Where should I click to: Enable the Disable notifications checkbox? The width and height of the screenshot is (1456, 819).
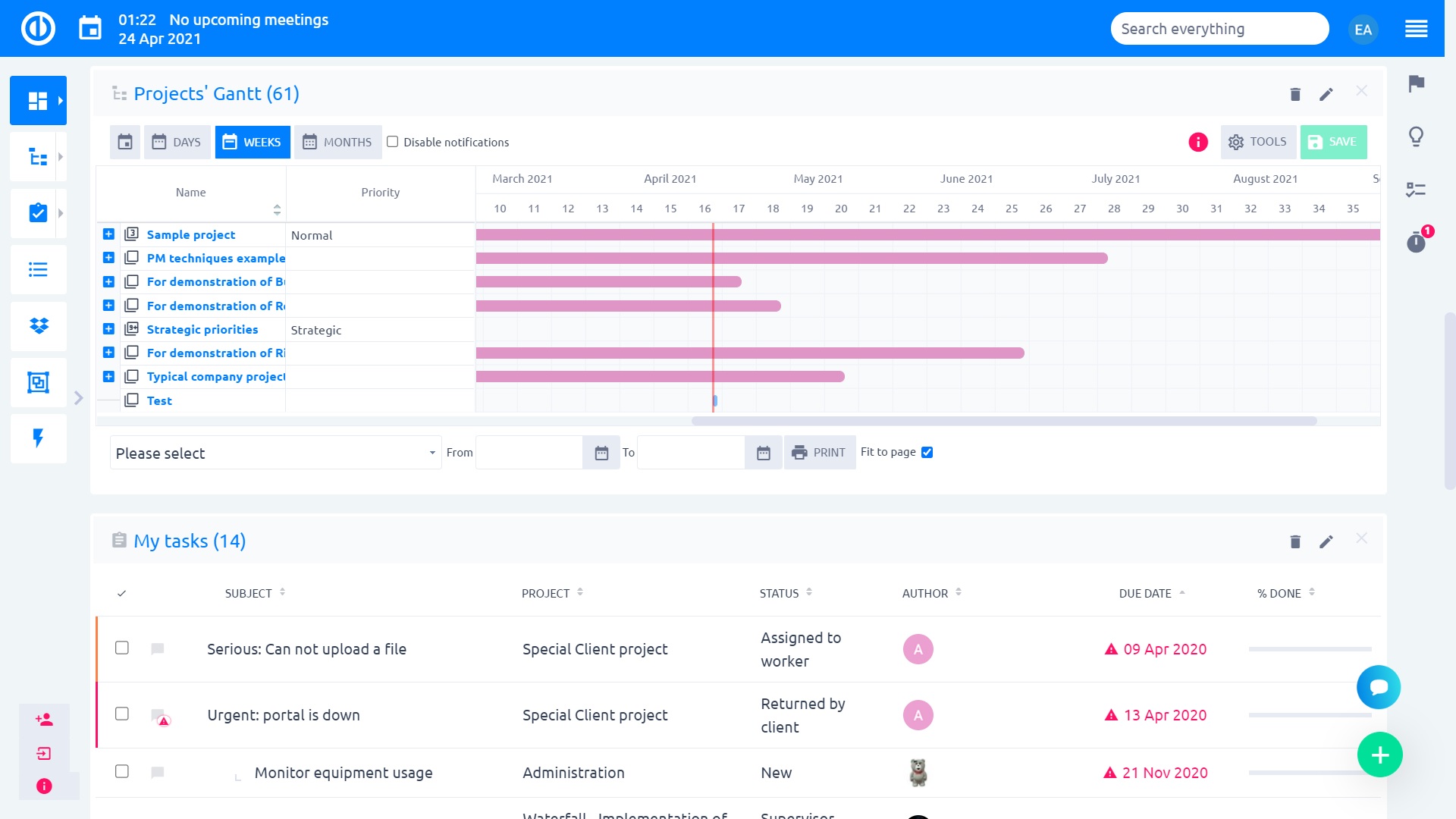pos(392,142)
